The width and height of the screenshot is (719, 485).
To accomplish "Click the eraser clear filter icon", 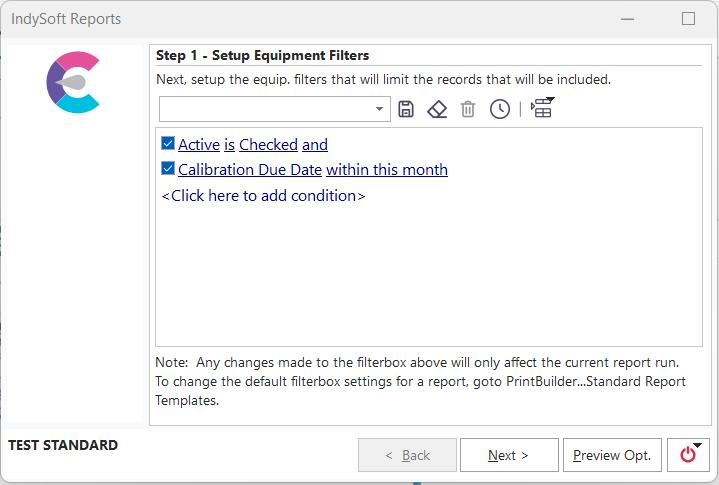I will click(437, 109).
